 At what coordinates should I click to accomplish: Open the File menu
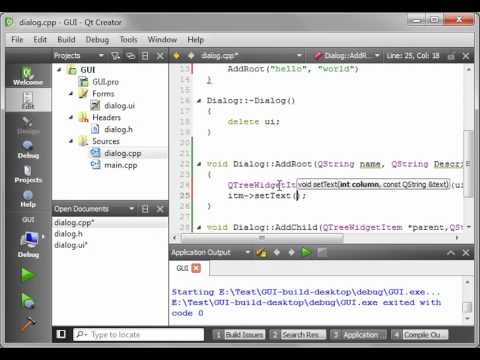coord(17,40)
